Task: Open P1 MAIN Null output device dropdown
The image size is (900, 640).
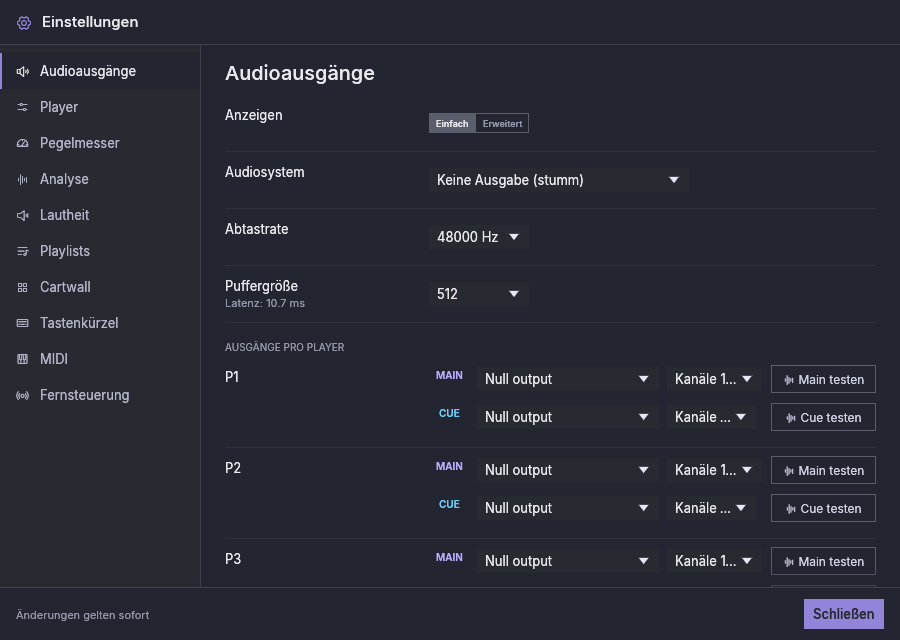Action: pyautogui.click(x=567, y=379)
